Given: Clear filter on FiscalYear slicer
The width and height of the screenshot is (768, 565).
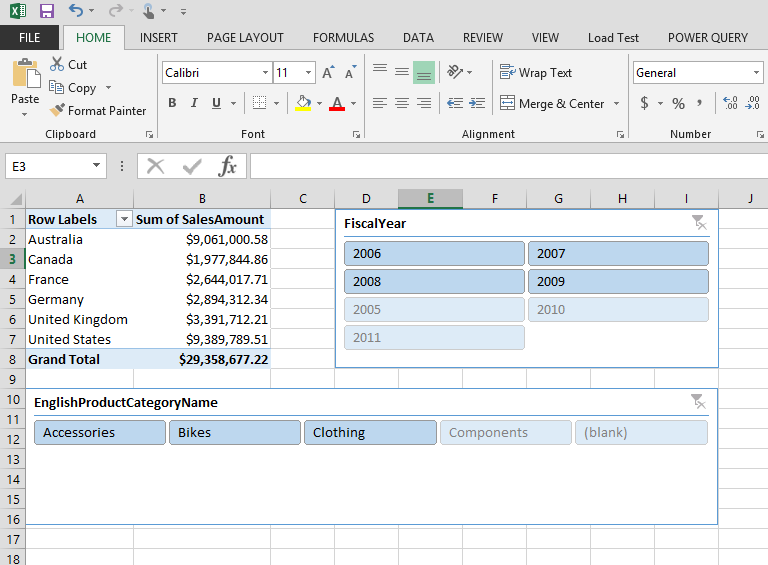Looking at the screenshot, I should click(x=698, y=223).
